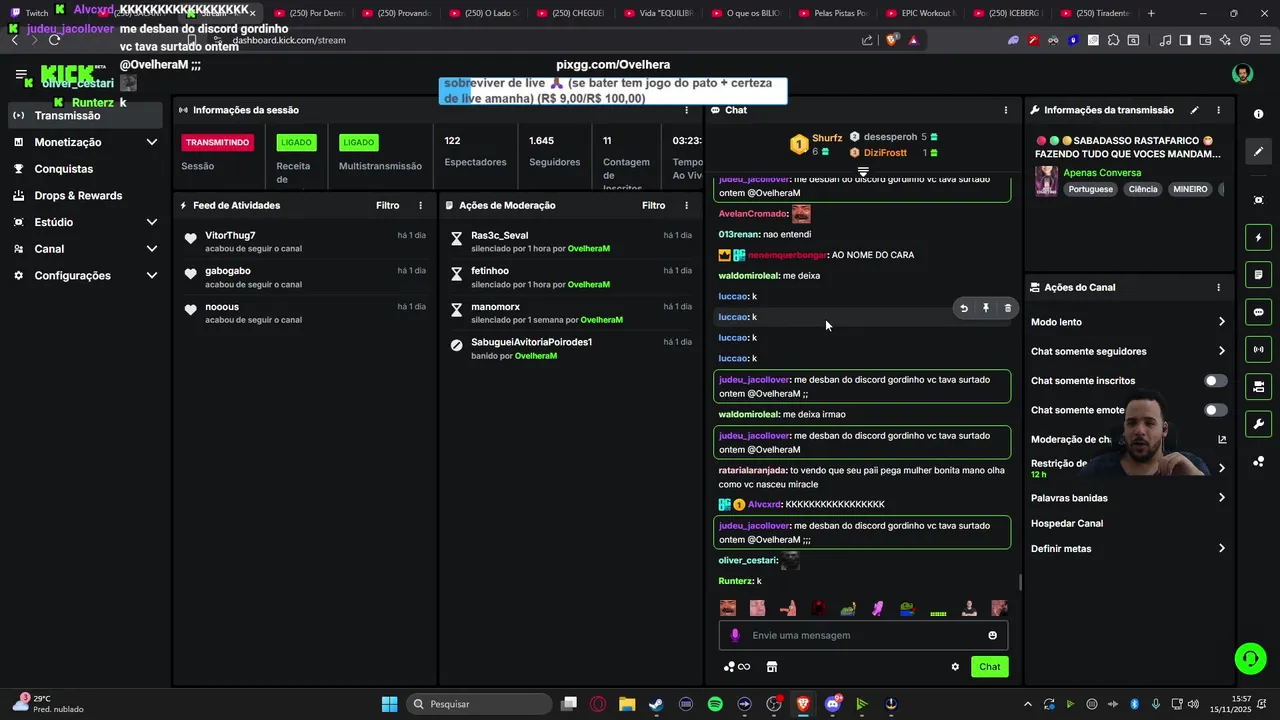Toggle the wrench panel icon in sidebar
This screenshot has width=1280, height=720.
click(1258, 424)
